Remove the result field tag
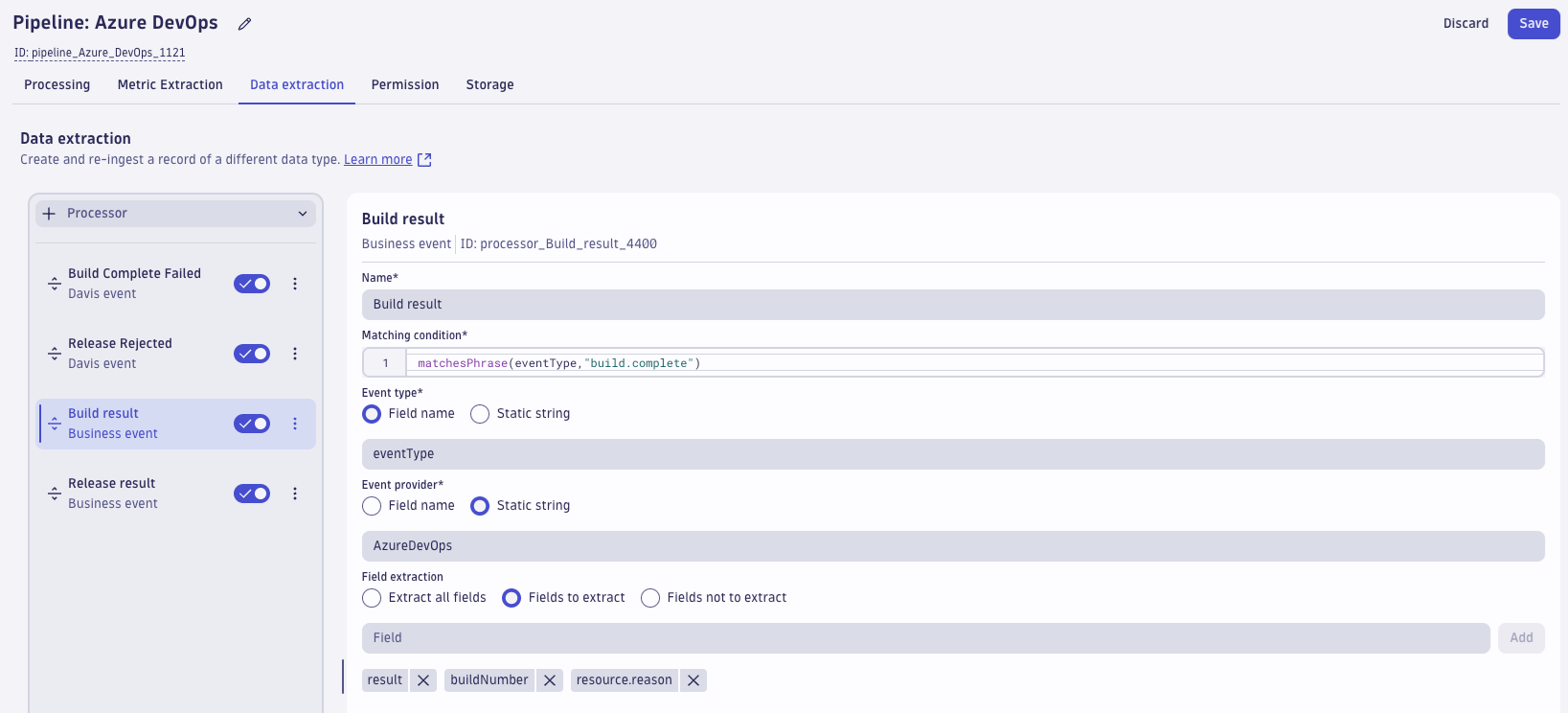This screenshot has width=1568, height=713. coord(423,680)
